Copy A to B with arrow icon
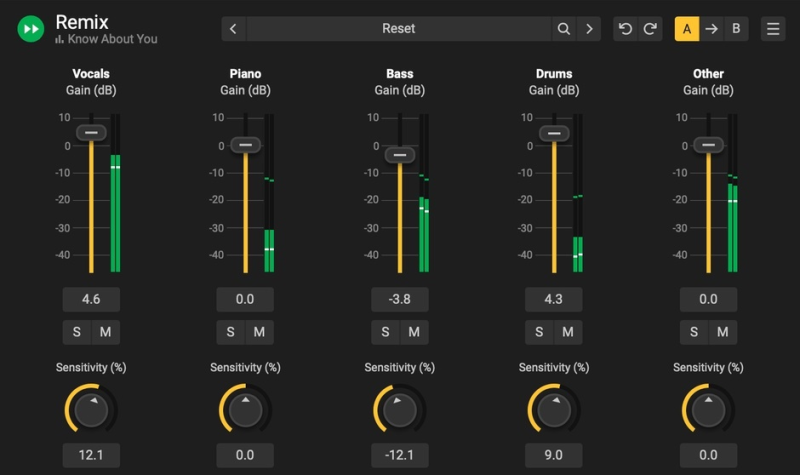800x475 pixels. click(x=711, y=29)
